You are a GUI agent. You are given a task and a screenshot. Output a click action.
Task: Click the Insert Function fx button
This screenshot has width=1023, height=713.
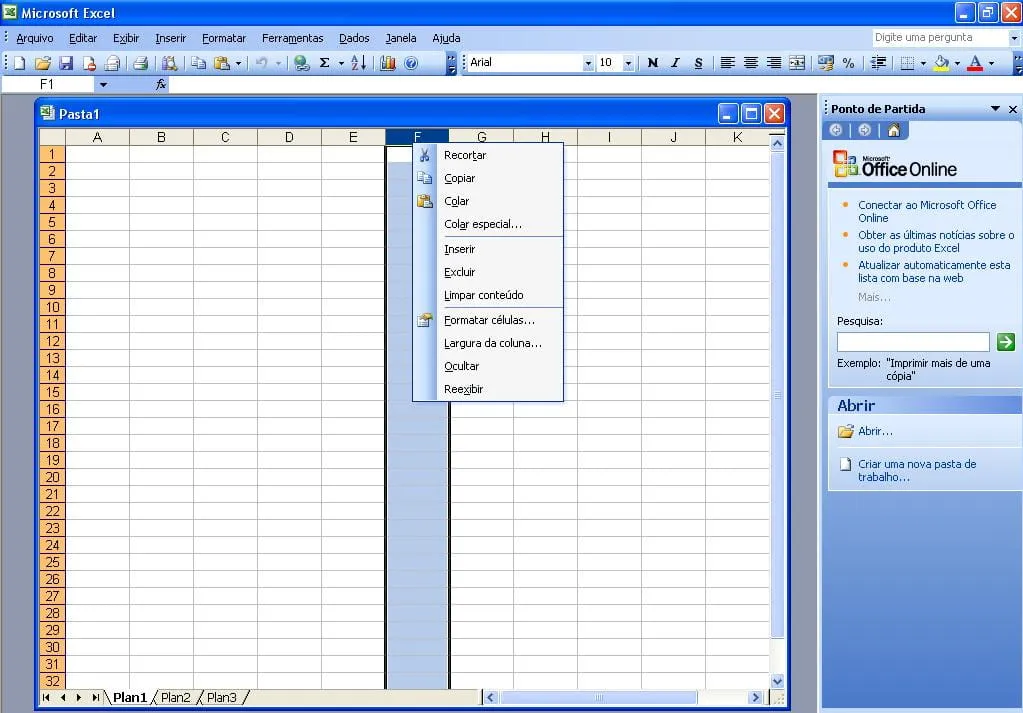pos(160,84)
